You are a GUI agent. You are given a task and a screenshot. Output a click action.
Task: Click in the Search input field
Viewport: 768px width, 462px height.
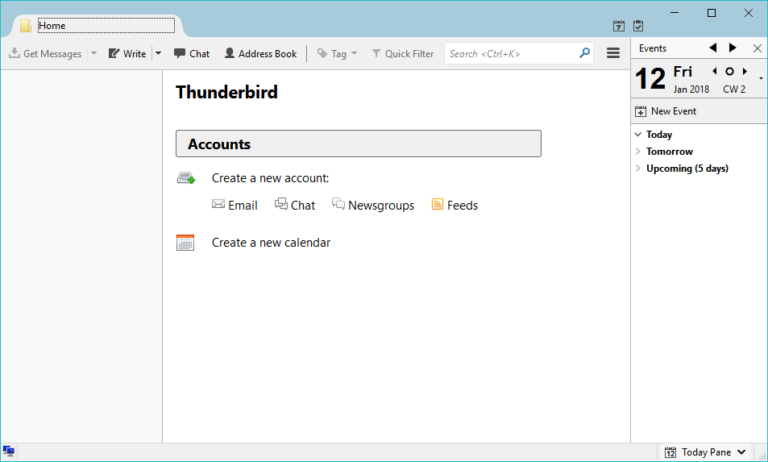[510, 53]
